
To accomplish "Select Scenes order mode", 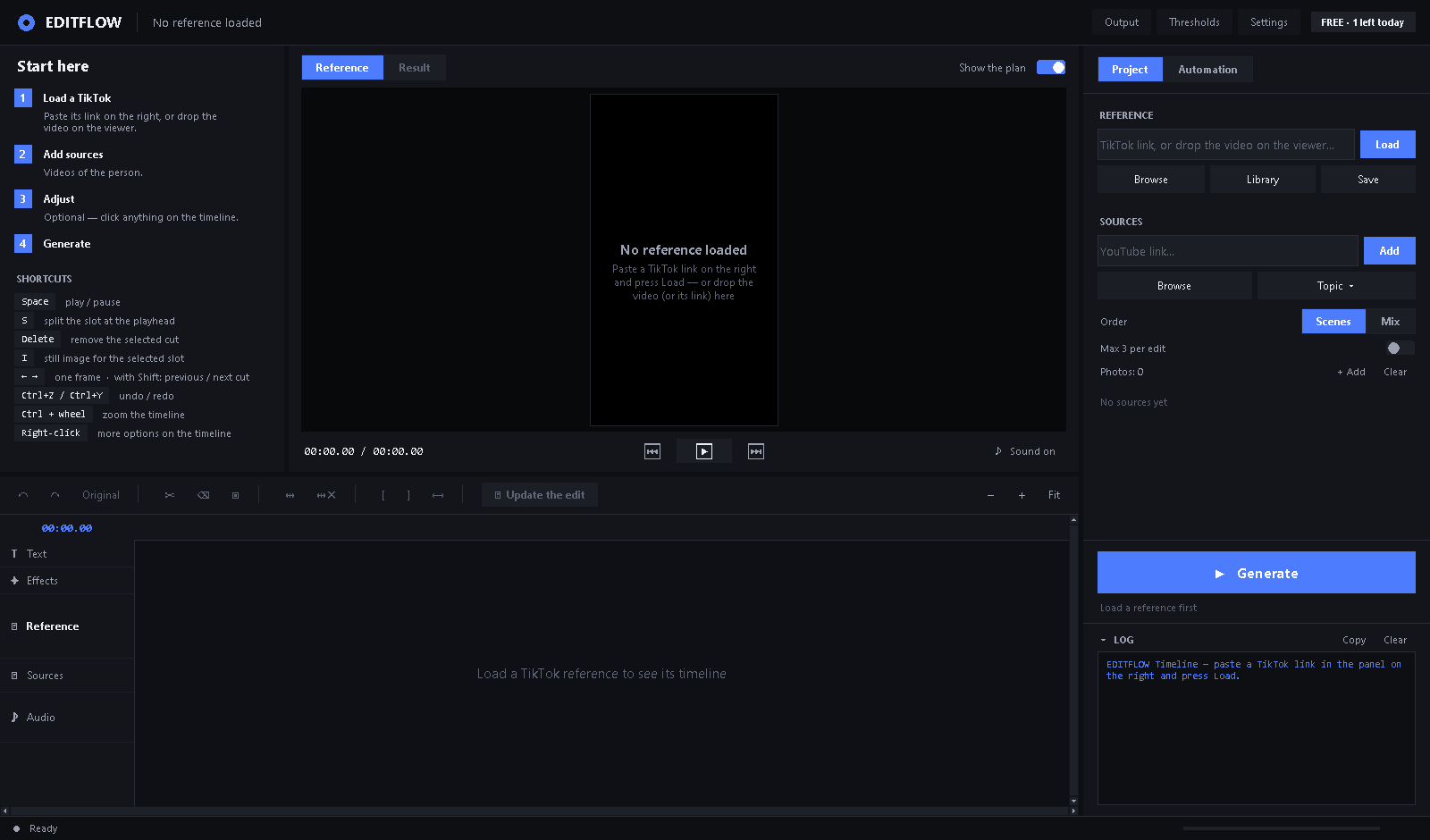I will tap(1333, 322).
